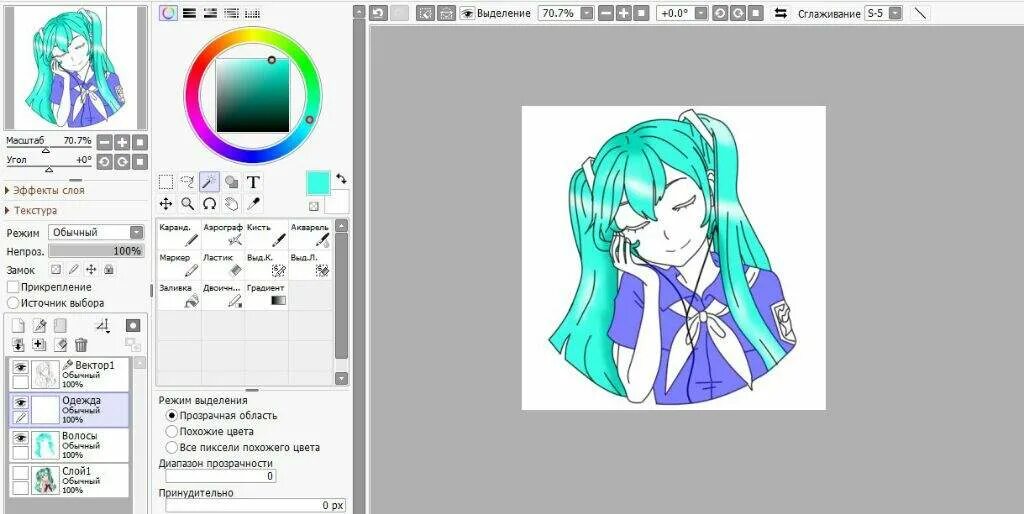1024x514 pixels.
Task: Select the lasso selection tool
Action: 187,182
